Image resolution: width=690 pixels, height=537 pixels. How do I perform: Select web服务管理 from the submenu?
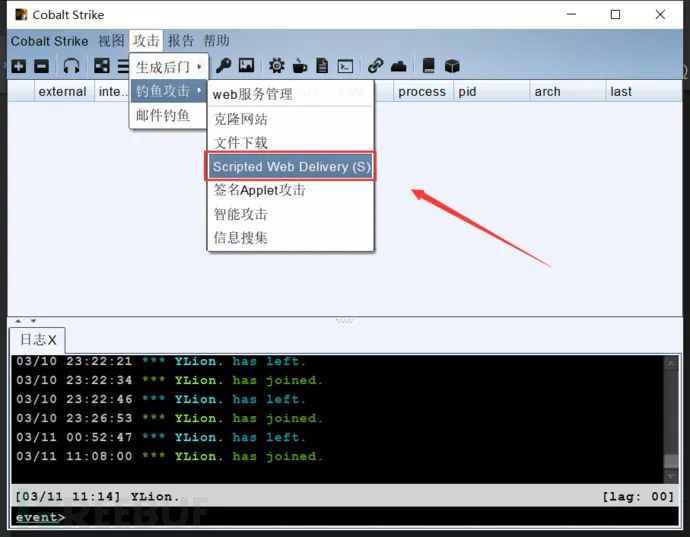[x=290, y=94]
